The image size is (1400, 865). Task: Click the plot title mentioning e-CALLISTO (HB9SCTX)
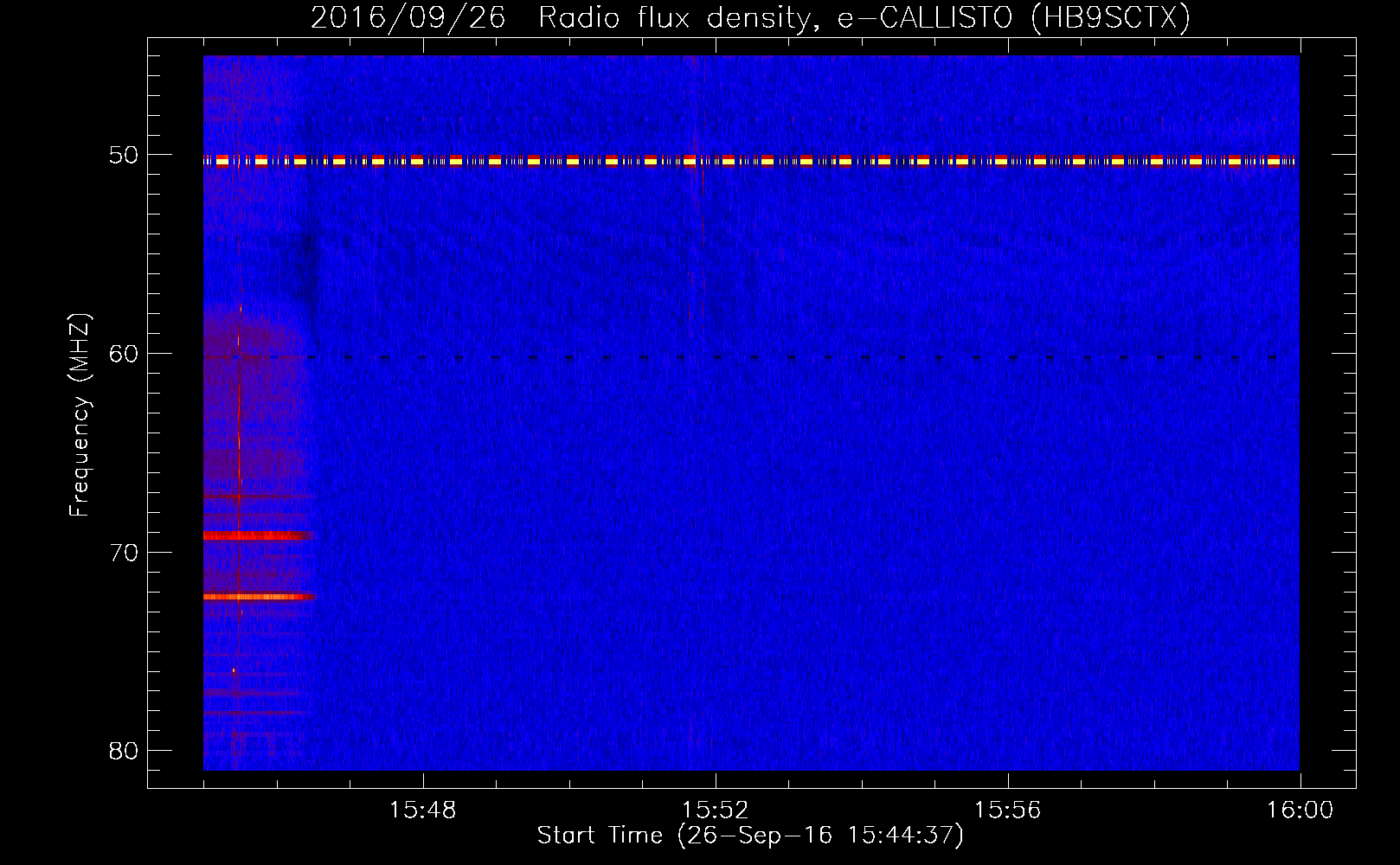750,17
